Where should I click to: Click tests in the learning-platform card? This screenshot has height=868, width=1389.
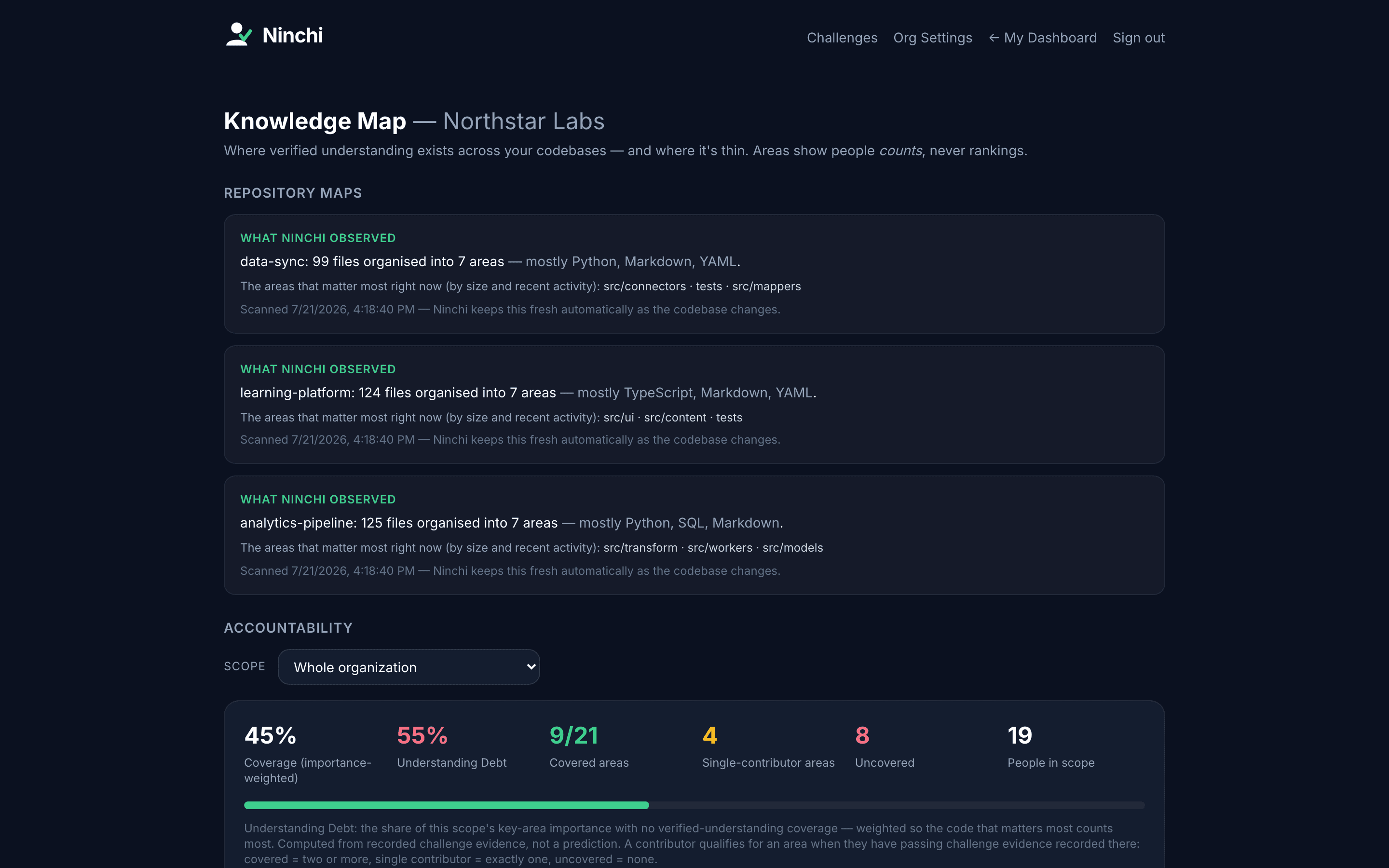[729, 417]
